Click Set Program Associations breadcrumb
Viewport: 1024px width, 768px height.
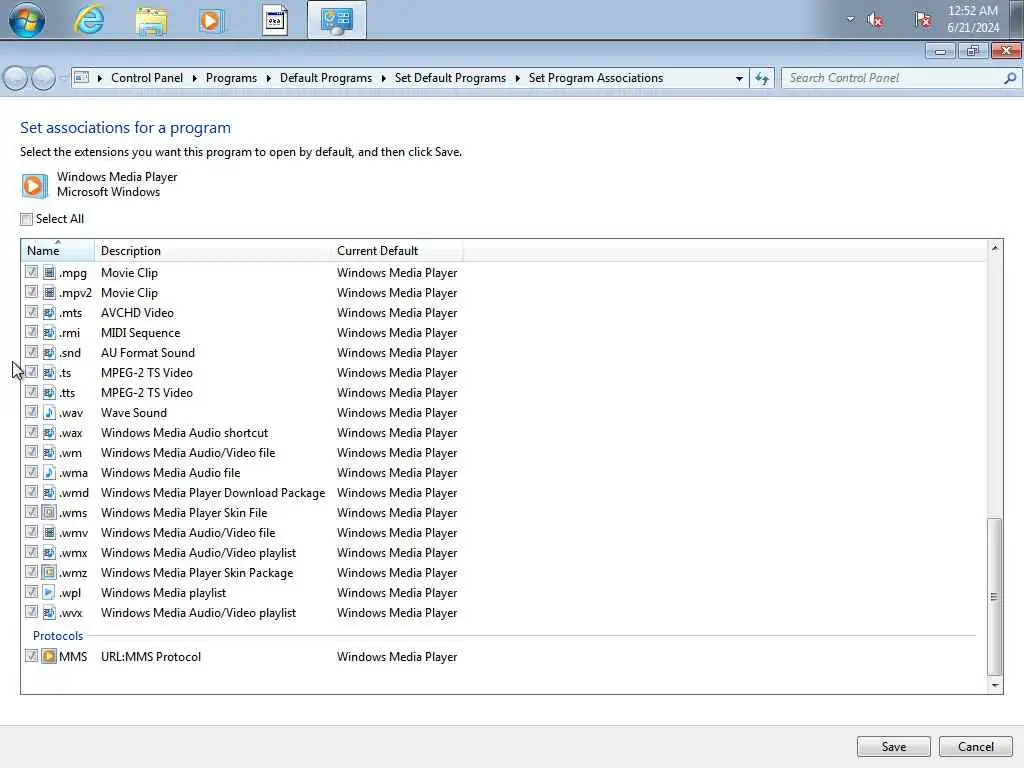click(x=596, y=78)
